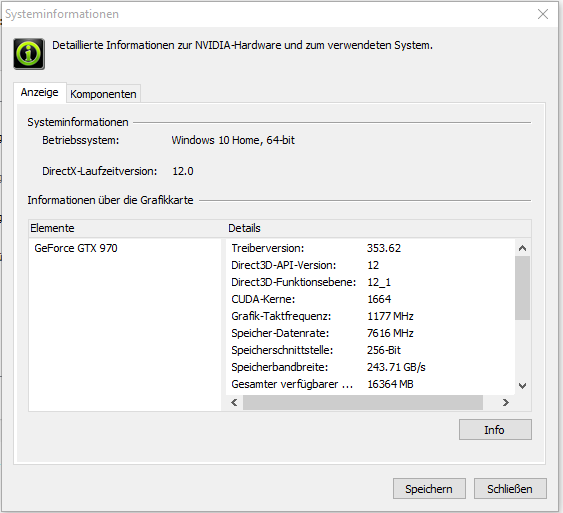Select the Anzeige tab
This screenshot has height=513, width=563.
pyautogui.click(x=39, y=93)
